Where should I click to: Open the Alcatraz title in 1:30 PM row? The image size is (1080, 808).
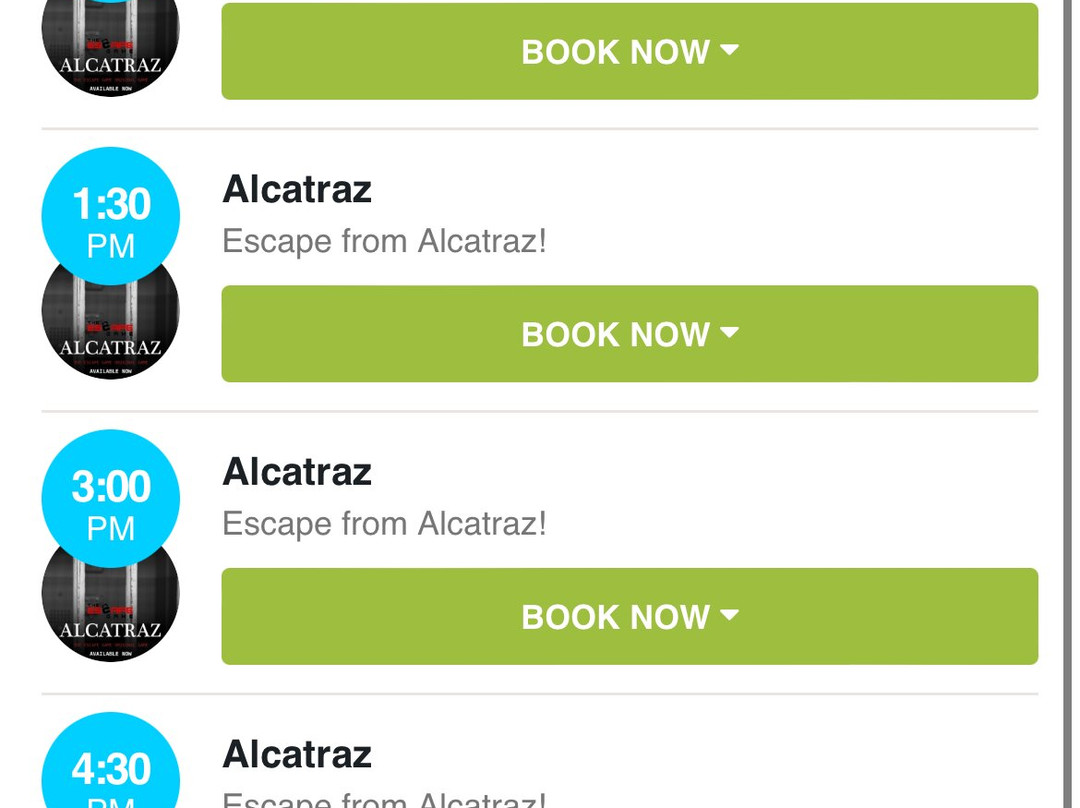[x=297, y=189]
